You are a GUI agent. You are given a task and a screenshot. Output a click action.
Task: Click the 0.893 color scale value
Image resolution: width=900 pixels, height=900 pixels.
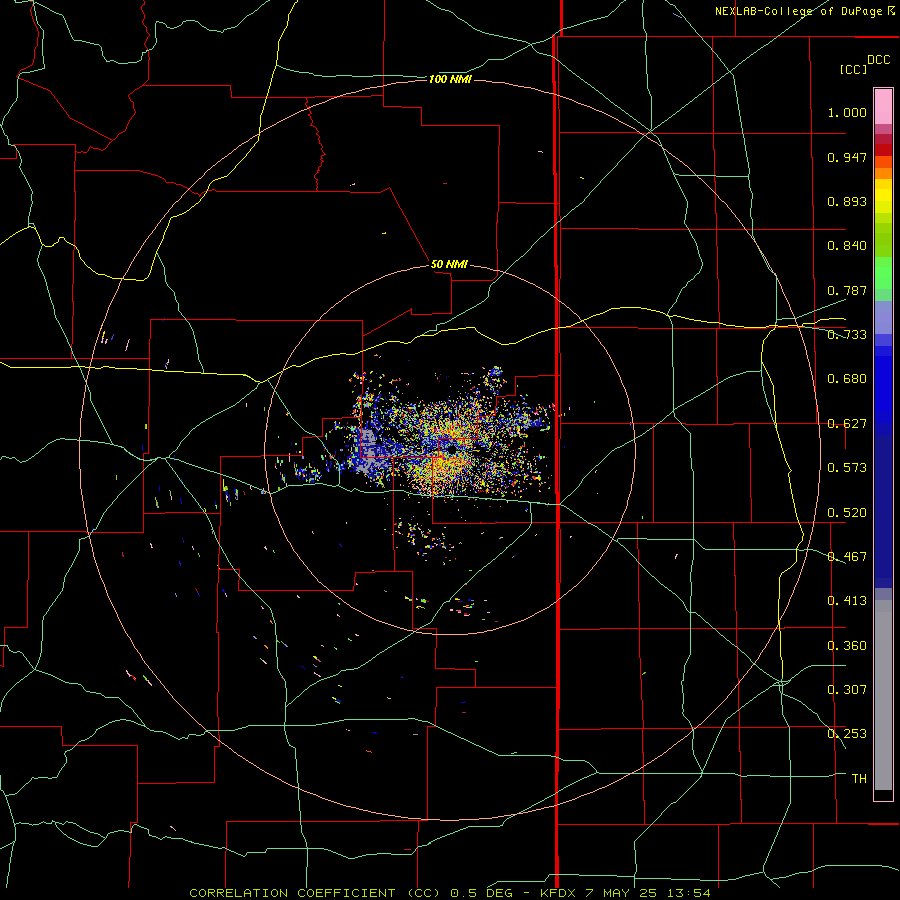tap(847, 201)
